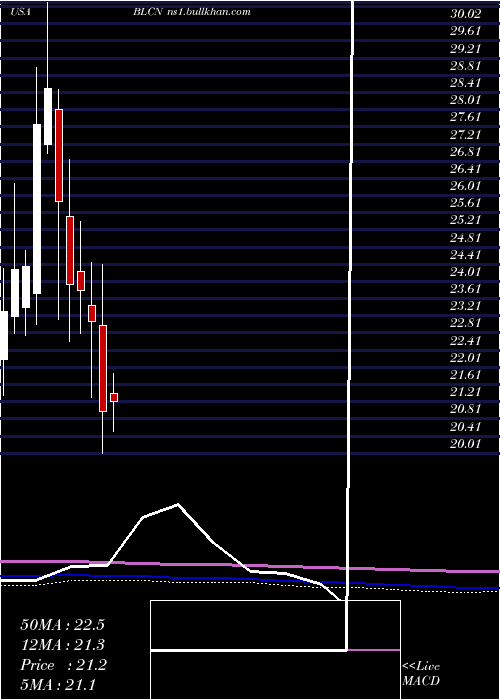Screen dimensions: 500x700
Task: Click the 12MA : 21.3 reading
Action: (62, 645)
